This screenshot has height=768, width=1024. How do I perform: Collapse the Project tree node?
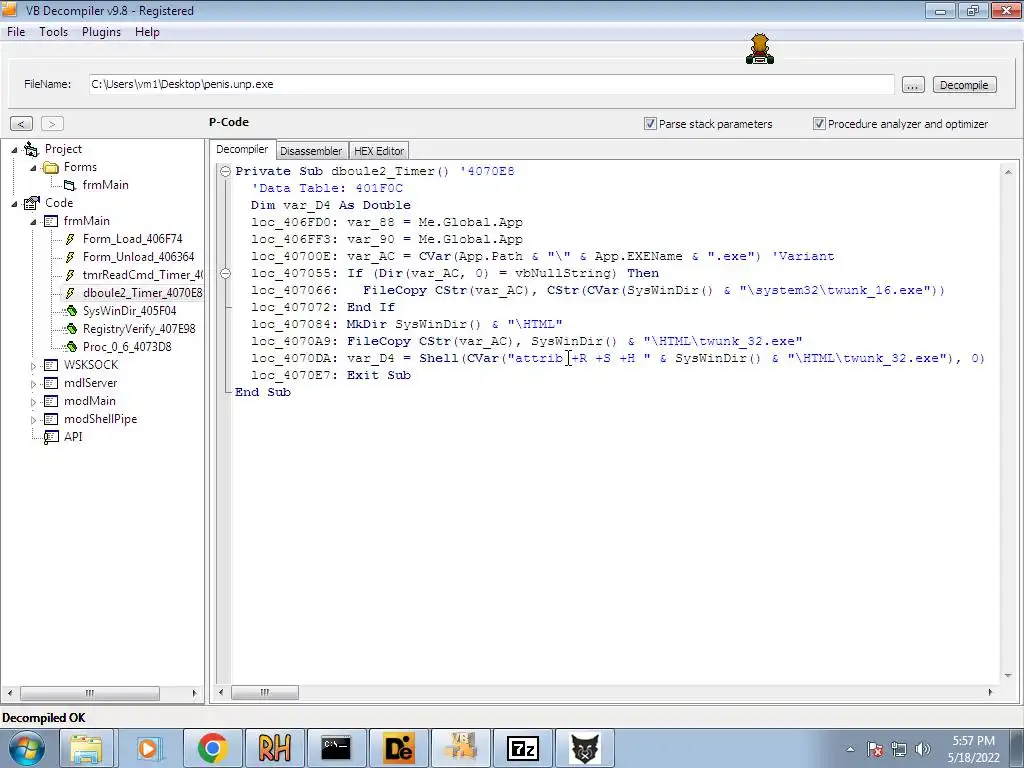tap(14, 150)
